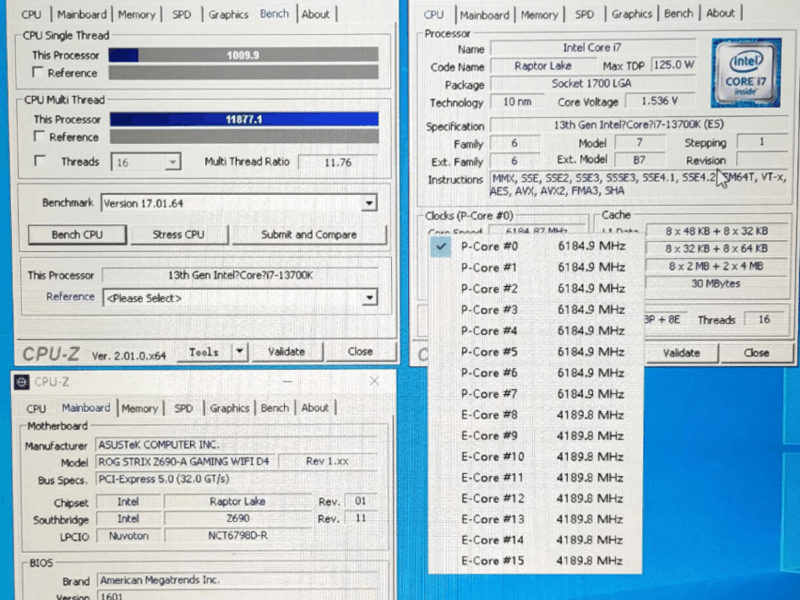Screen dimensions: 800x600
Task: Select E-Core #11 from clocks menu
Action: click(x=535, y=478)
